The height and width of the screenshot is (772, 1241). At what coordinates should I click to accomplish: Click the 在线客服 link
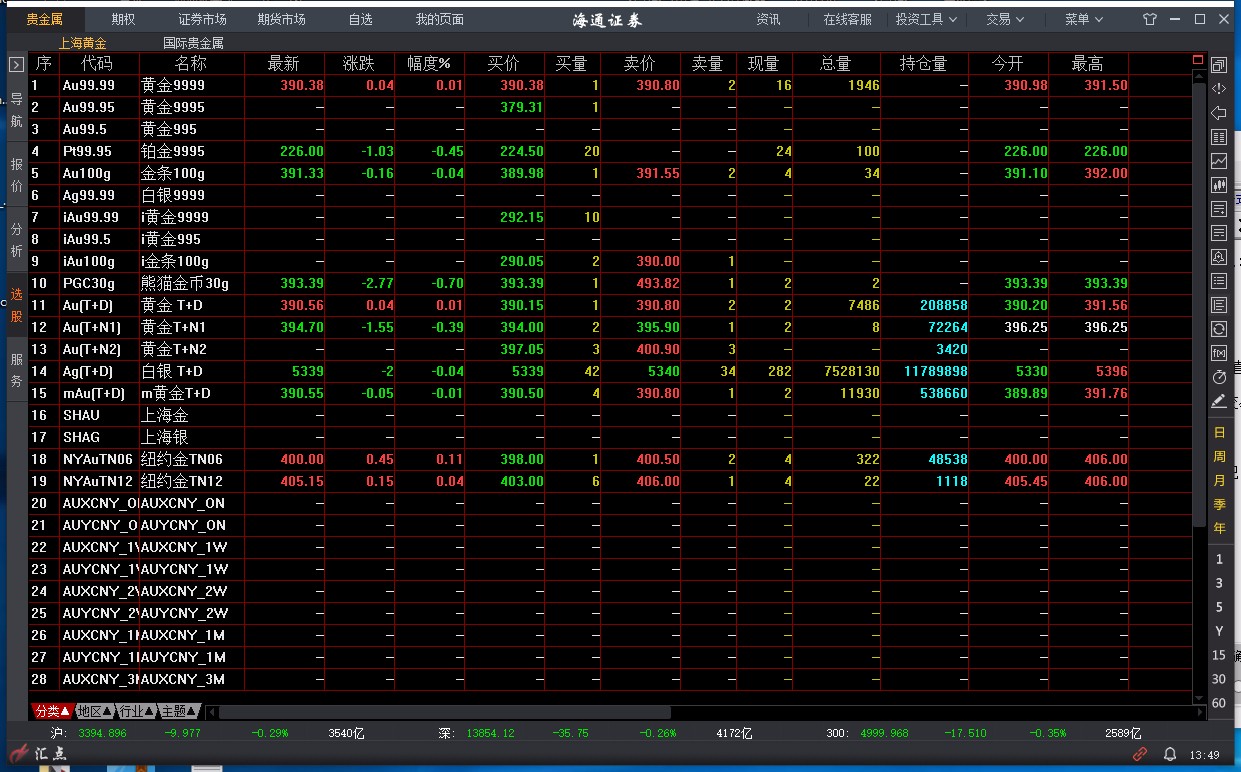click(847, 19)
